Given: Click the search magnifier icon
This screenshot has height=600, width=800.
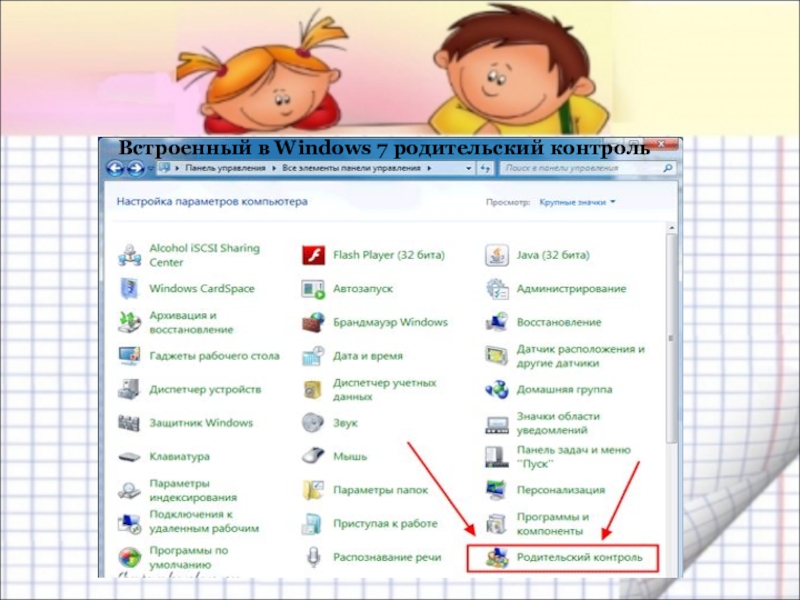Looking at the screenshot, I should pyautogui.click(x=667, y=168).
